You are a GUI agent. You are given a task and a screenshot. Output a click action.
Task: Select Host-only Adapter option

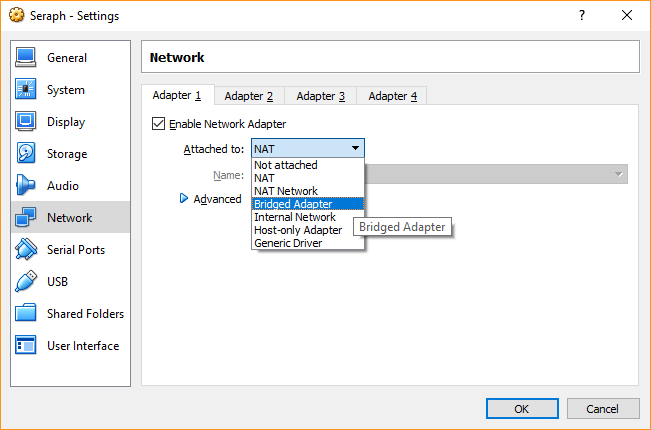(x=297, y=230)
